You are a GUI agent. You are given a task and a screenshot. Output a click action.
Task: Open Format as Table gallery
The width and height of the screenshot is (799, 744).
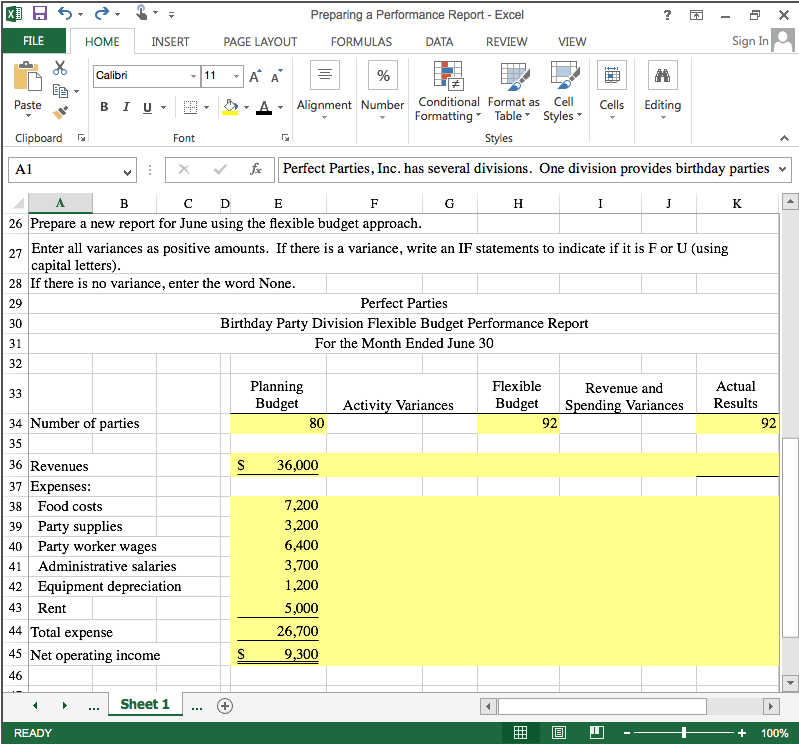pyautogui.click(x=514, y=92)
